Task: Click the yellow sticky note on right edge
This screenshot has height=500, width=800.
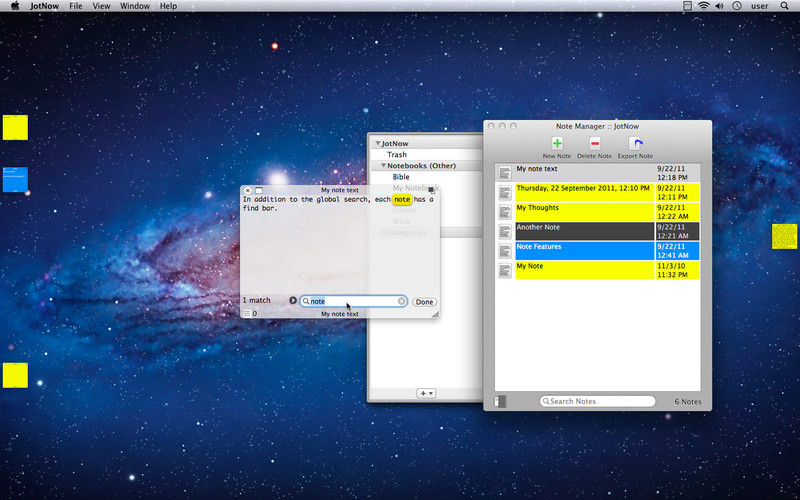Action: [x=784, y=236]
